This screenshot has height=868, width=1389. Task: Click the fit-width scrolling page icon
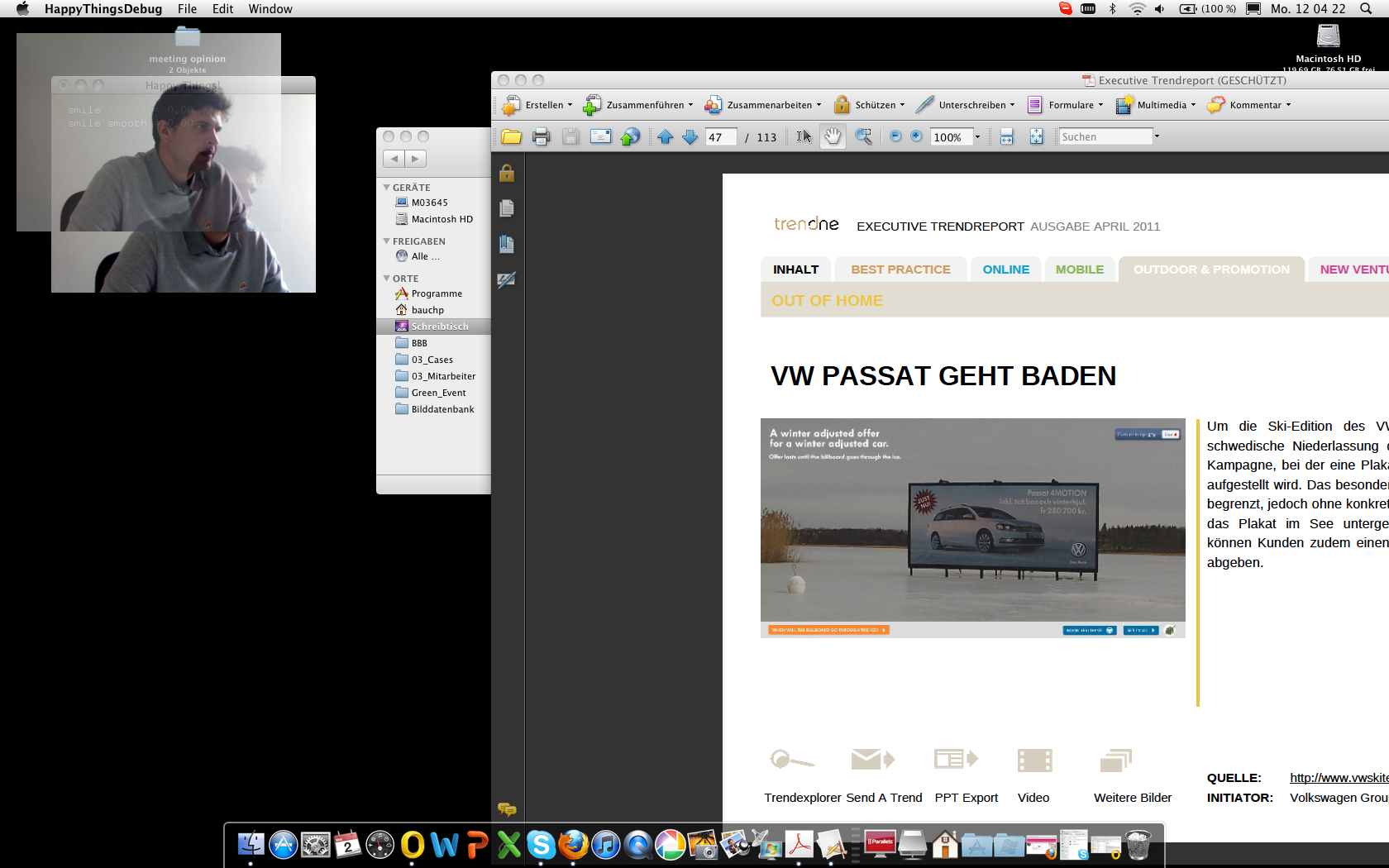(1006, 137)
